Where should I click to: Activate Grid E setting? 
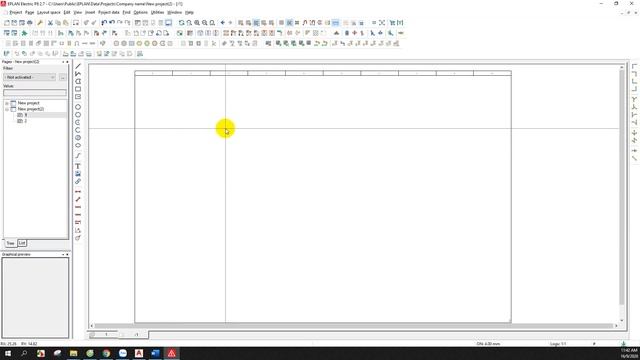pyautogui.click(x=271, y=23)
